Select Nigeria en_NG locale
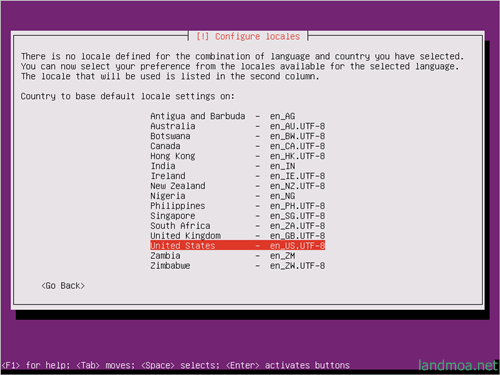This screenshot has width=500, height=375. [x=237, y=196]
